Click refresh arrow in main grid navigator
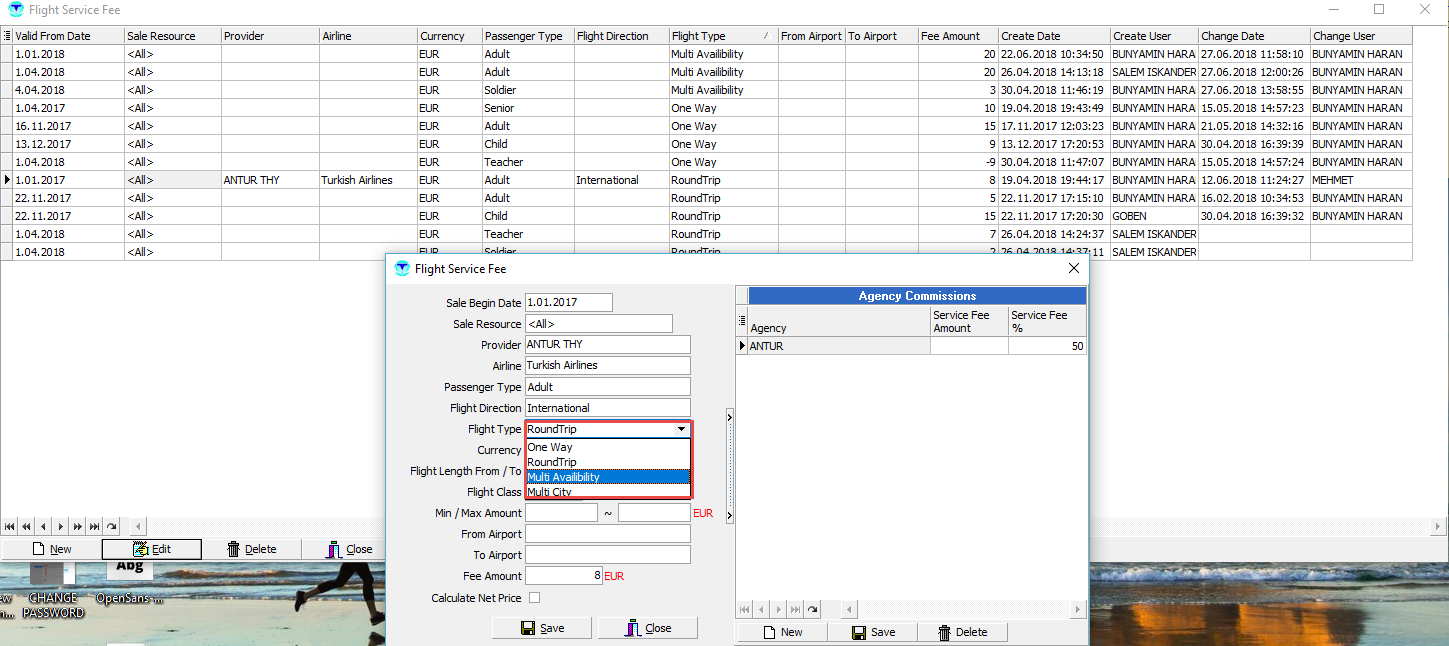The height and width of the screenshot is (646, 1449). tap(111, 526)
